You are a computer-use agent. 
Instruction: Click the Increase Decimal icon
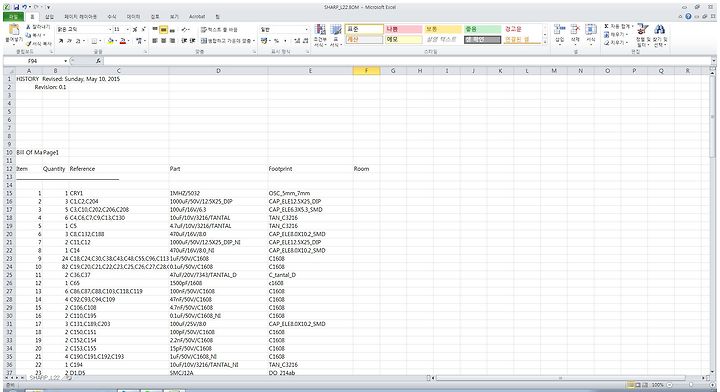tap(297, 41)
